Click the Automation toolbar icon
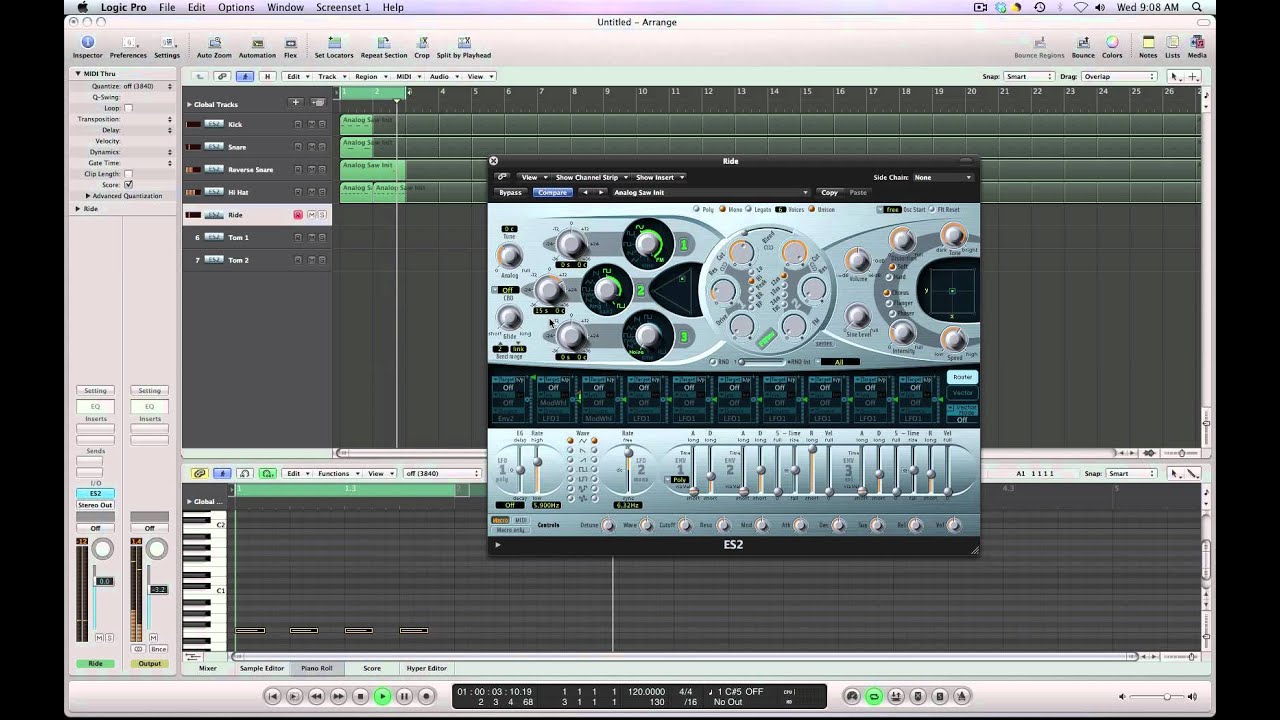 pyautogui.click(x=257, y=42)
